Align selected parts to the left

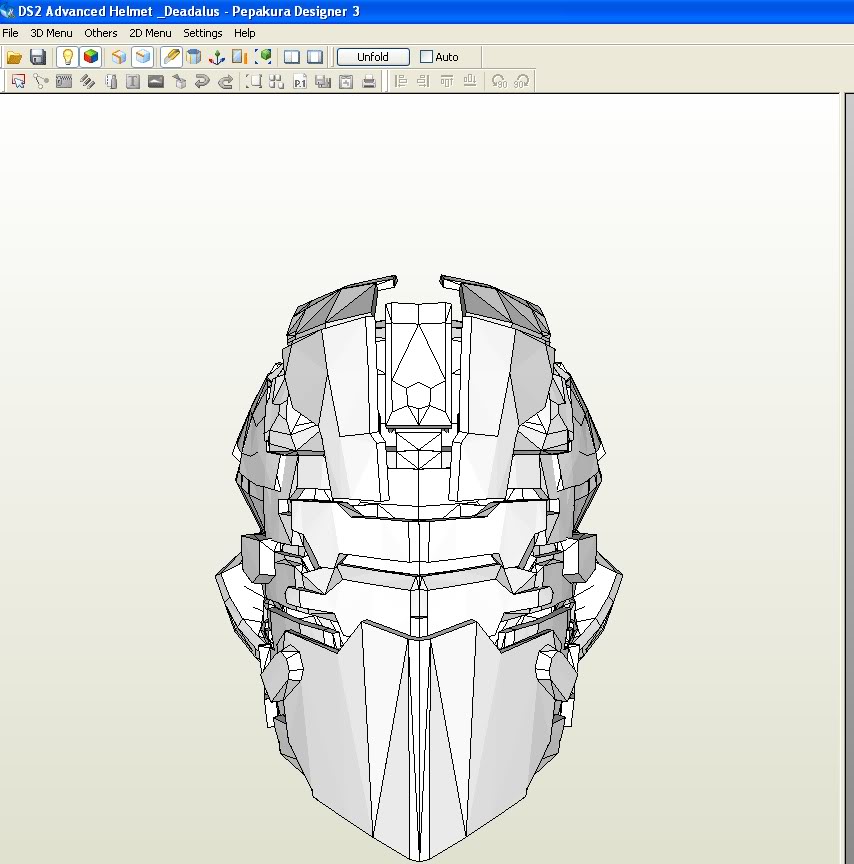tap(401, 82)
